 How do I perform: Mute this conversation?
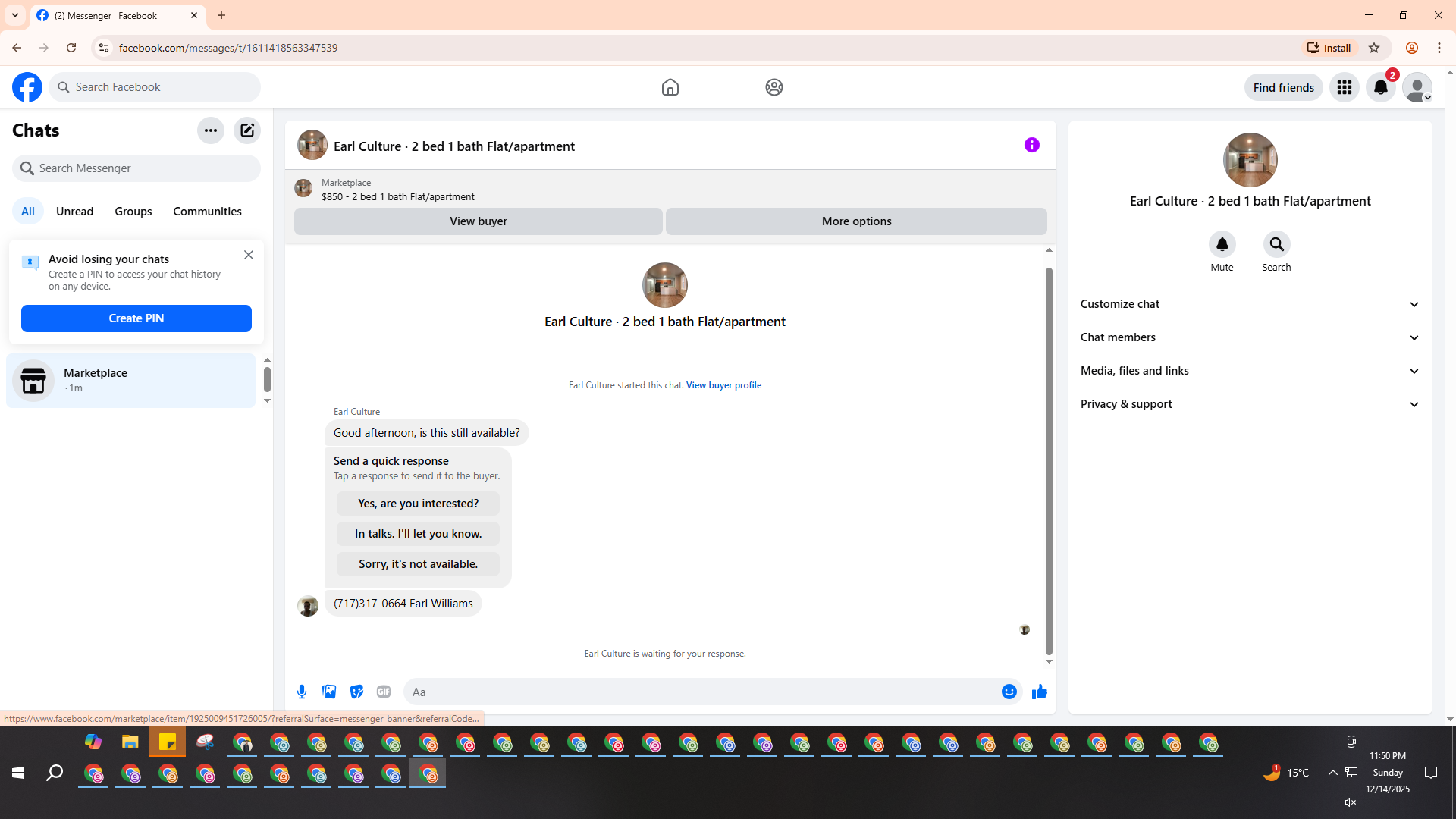[x=1222, y=245]
